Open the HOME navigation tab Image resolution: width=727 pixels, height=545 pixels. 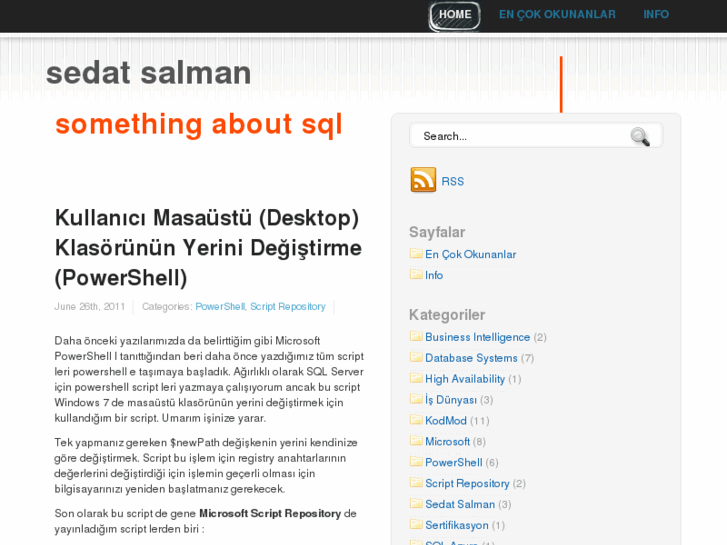454,15
